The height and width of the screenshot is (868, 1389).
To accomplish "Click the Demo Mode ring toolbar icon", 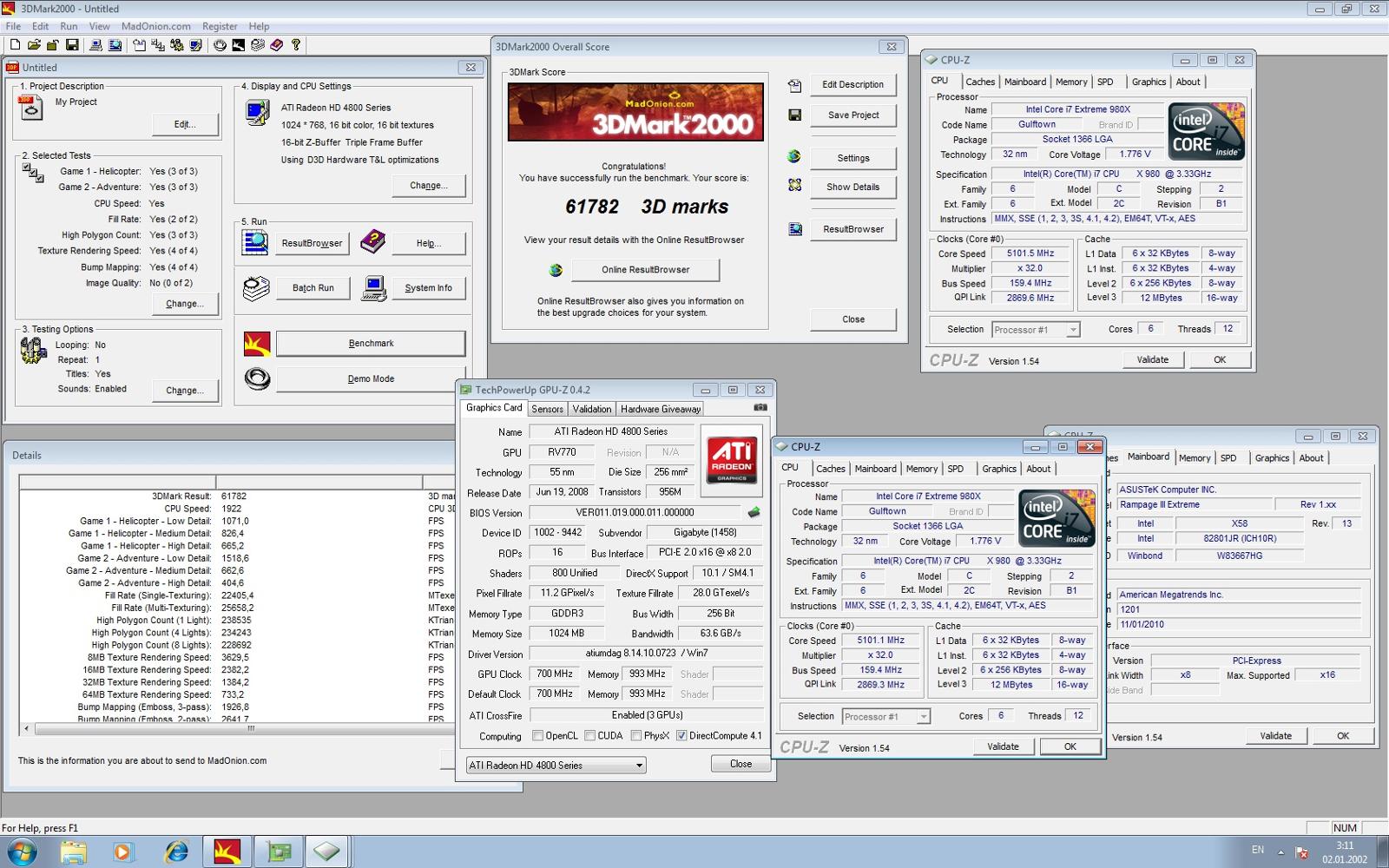I will click(220, 45).
